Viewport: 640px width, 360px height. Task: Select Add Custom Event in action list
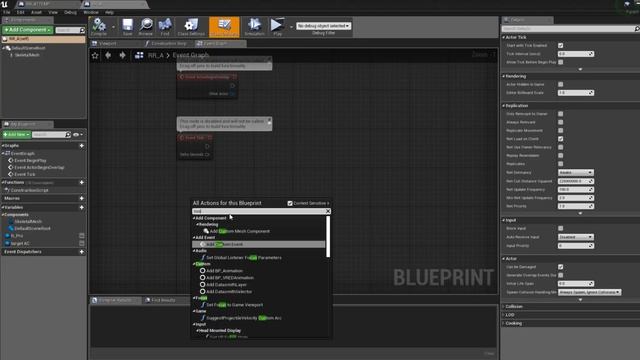pos(259,244)
